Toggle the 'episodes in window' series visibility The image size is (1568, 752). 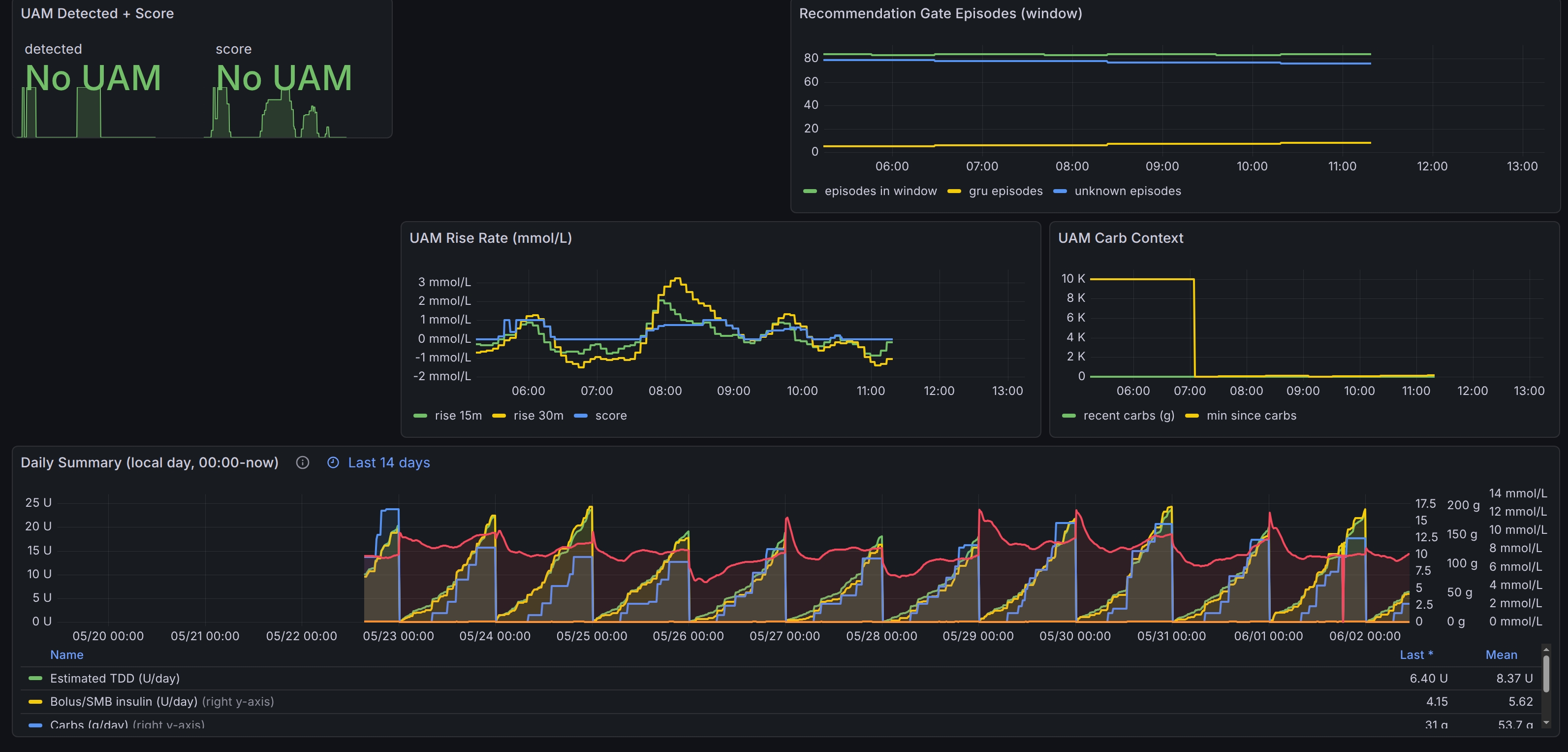880,191
